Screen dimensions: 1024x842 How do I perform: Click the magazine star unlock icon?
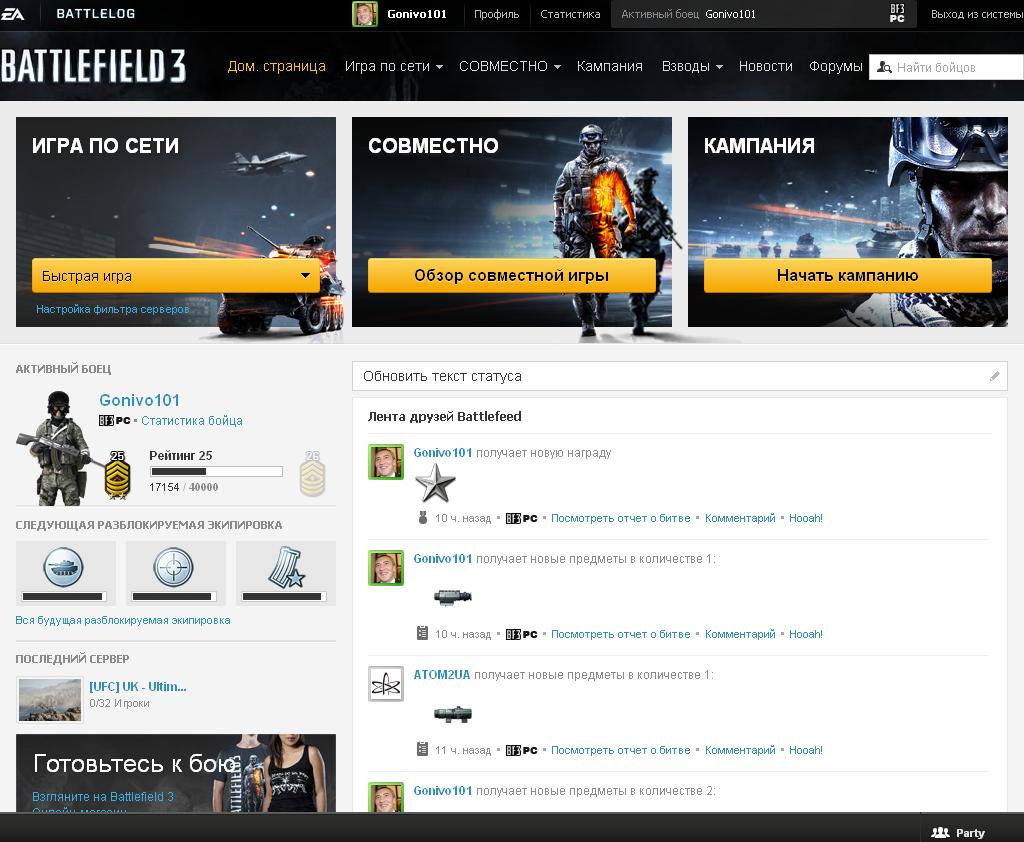(x=285, y=570)
